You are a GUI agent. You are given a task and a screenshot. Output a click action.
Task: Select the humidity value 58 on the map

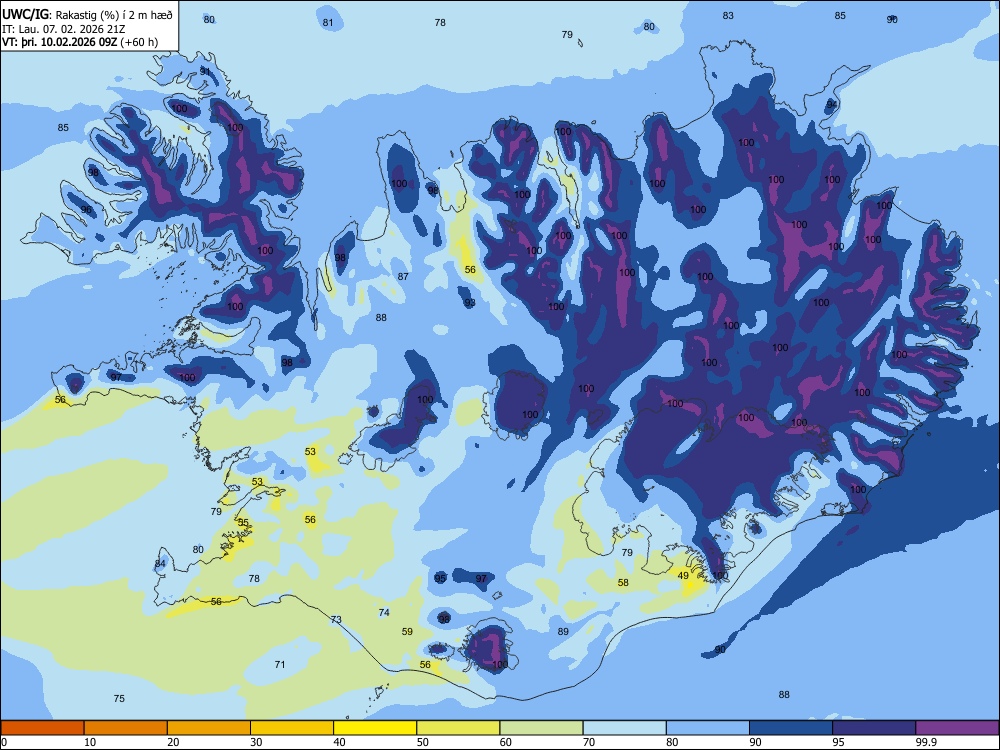623,582
